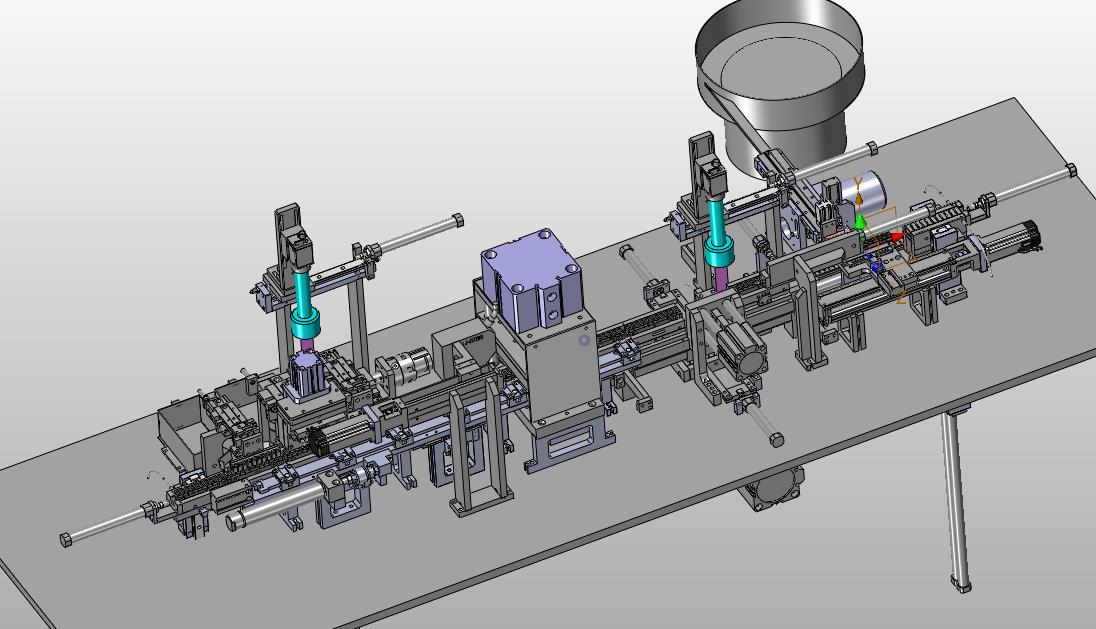Select the table support leg
Screen dimensions: 1096x629
[956, 501]
